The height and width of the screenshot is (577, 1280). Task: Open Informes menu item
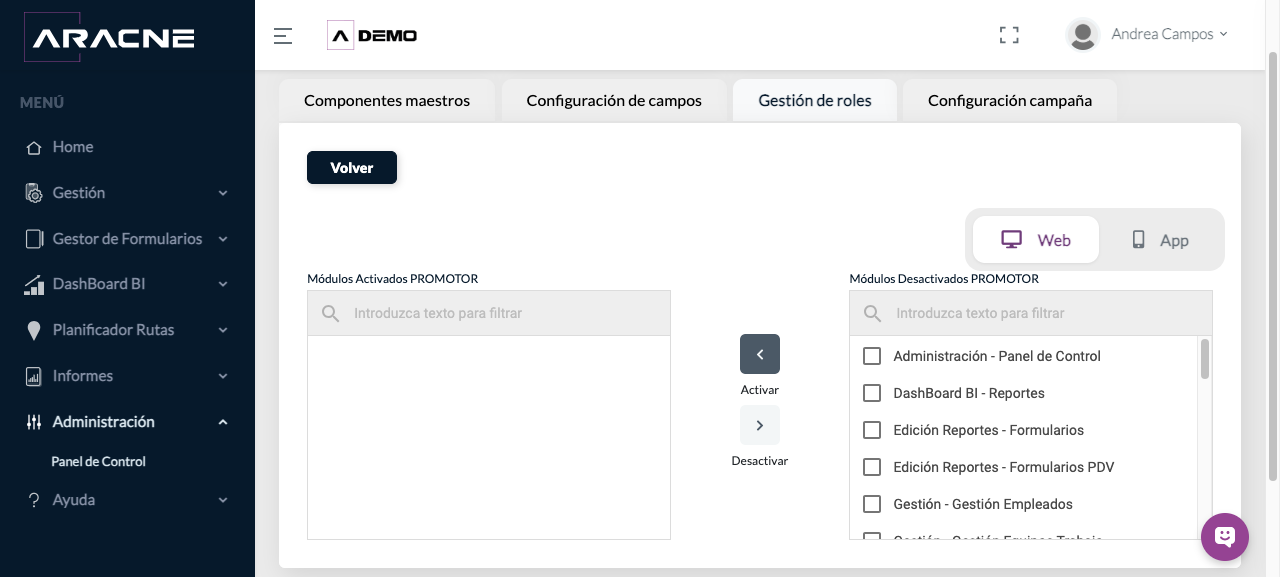point(127,376)
